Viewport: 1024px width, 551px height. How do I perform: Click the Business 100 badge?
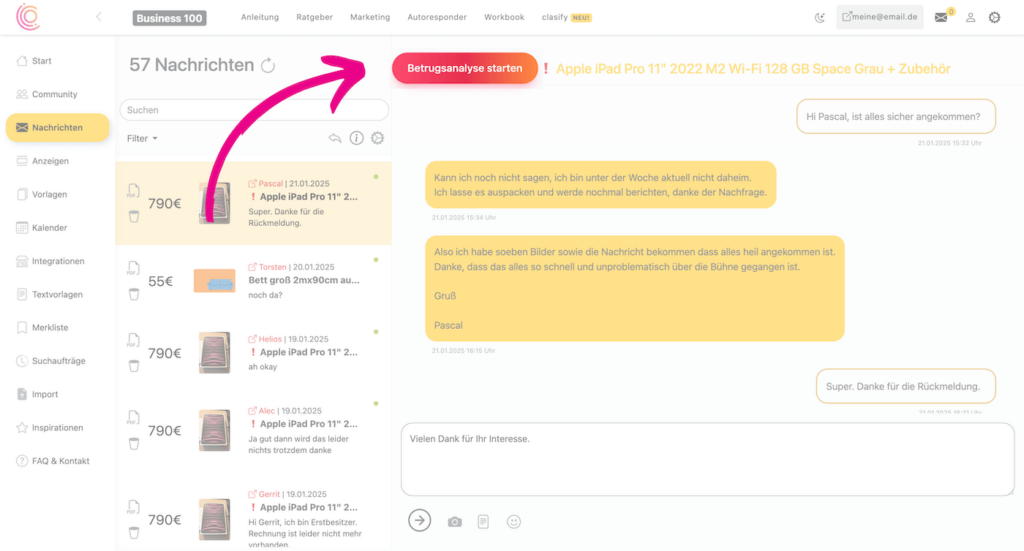169,18
